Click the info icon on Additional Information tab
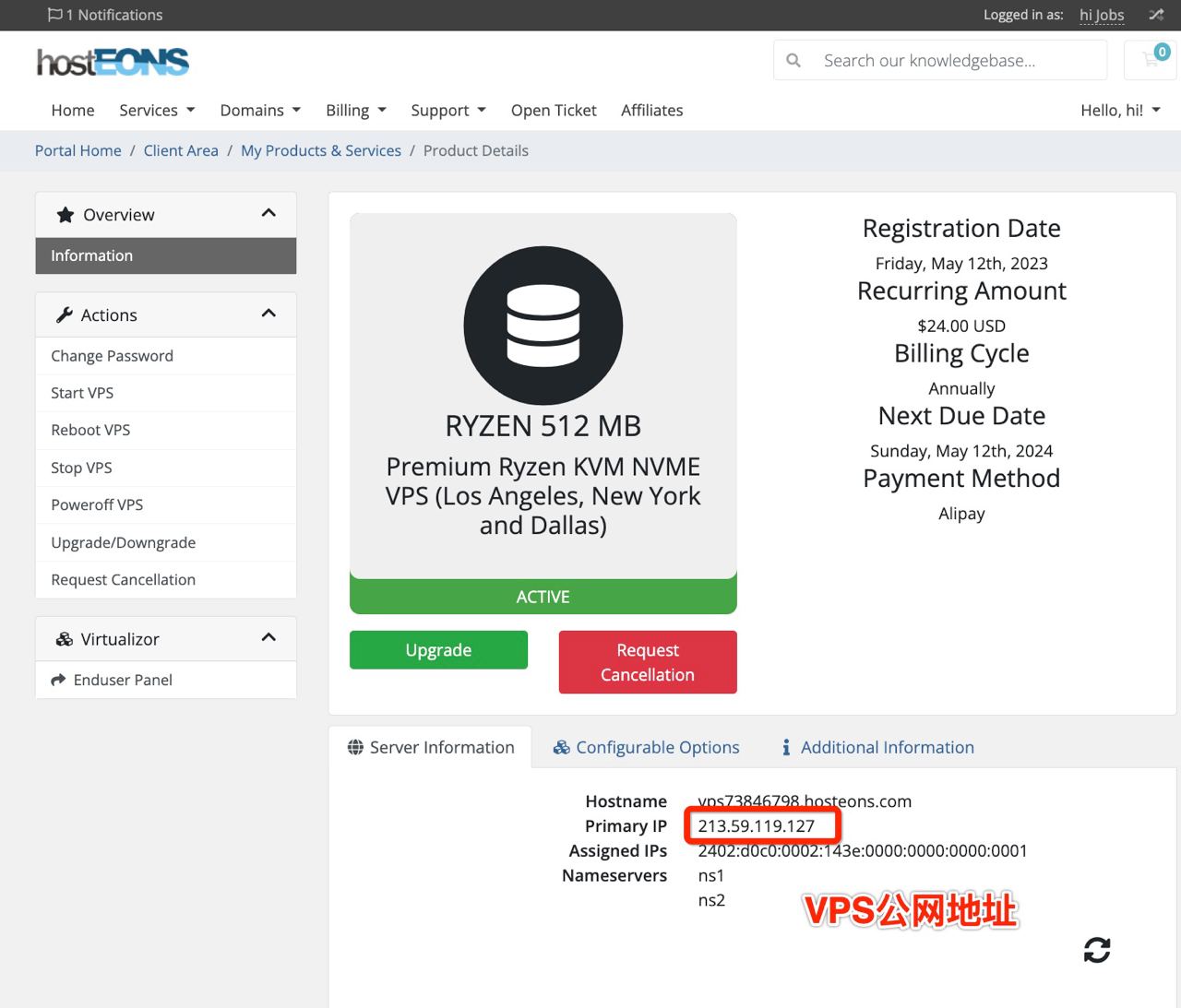This screenshot has height=1008, width=1181. [786, 747]
